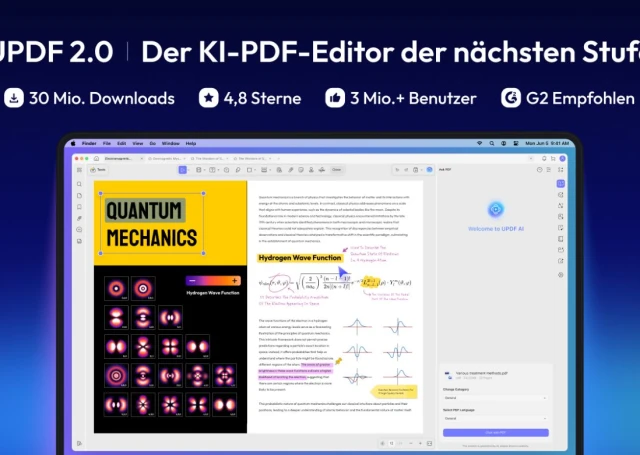Screen dimensions: 640x455
Task: Open AI chat history clock icon
Action: [x=540, y=170]
